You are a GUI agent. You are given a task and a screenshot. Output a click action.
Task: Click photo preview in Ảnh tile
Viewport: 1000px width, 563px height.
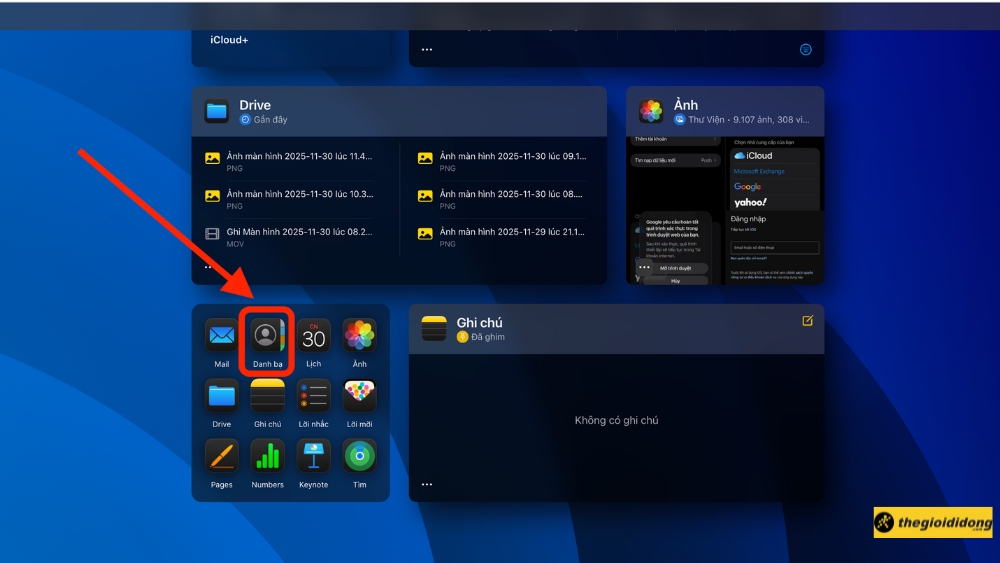(x=725, y=210)
